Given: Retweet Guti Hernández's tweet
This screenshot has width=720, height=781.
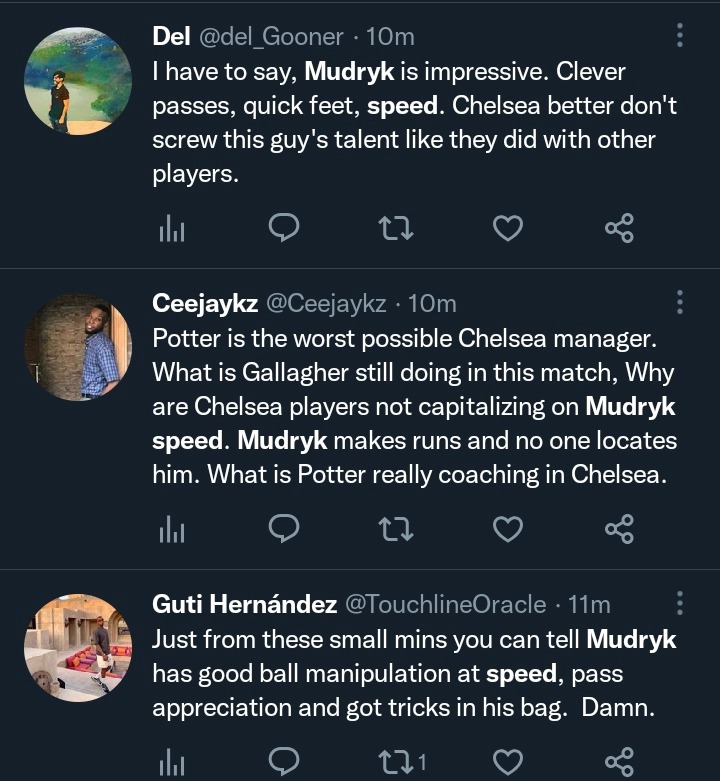Looking at the screenshot, I should [x=396, y=763].
